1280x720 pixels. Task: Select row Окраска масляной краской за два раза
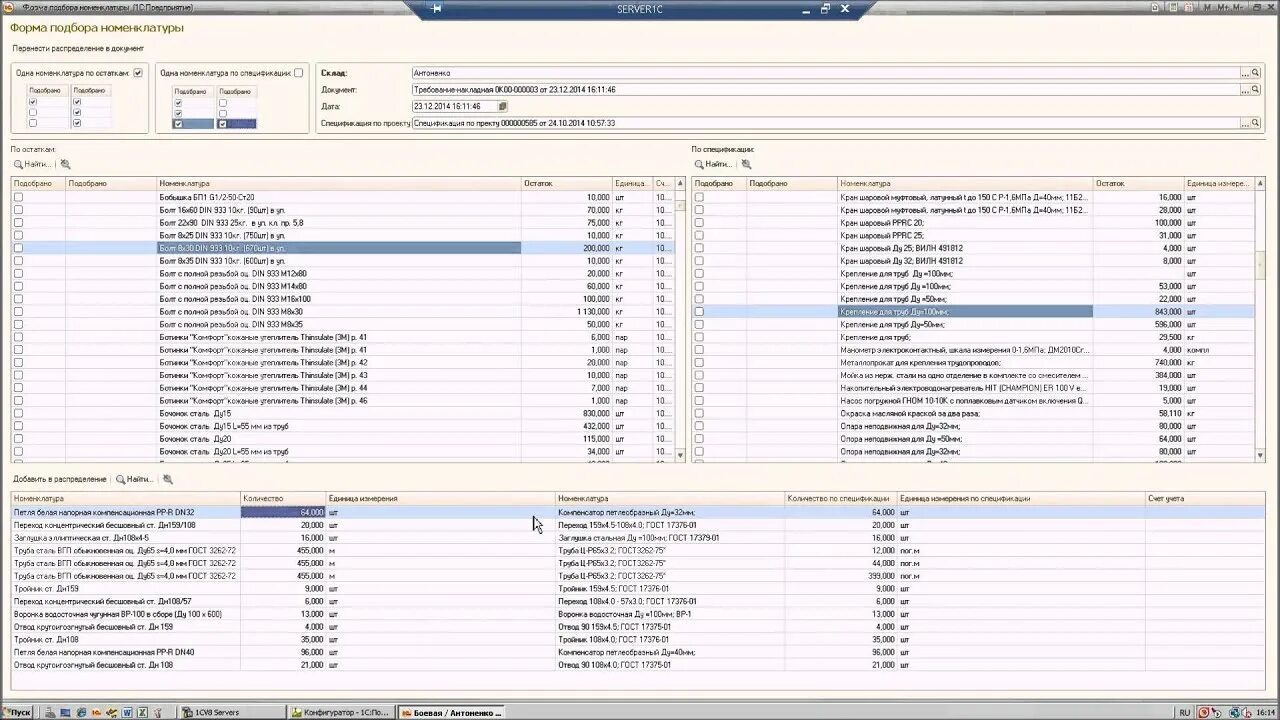click(973, 413)
